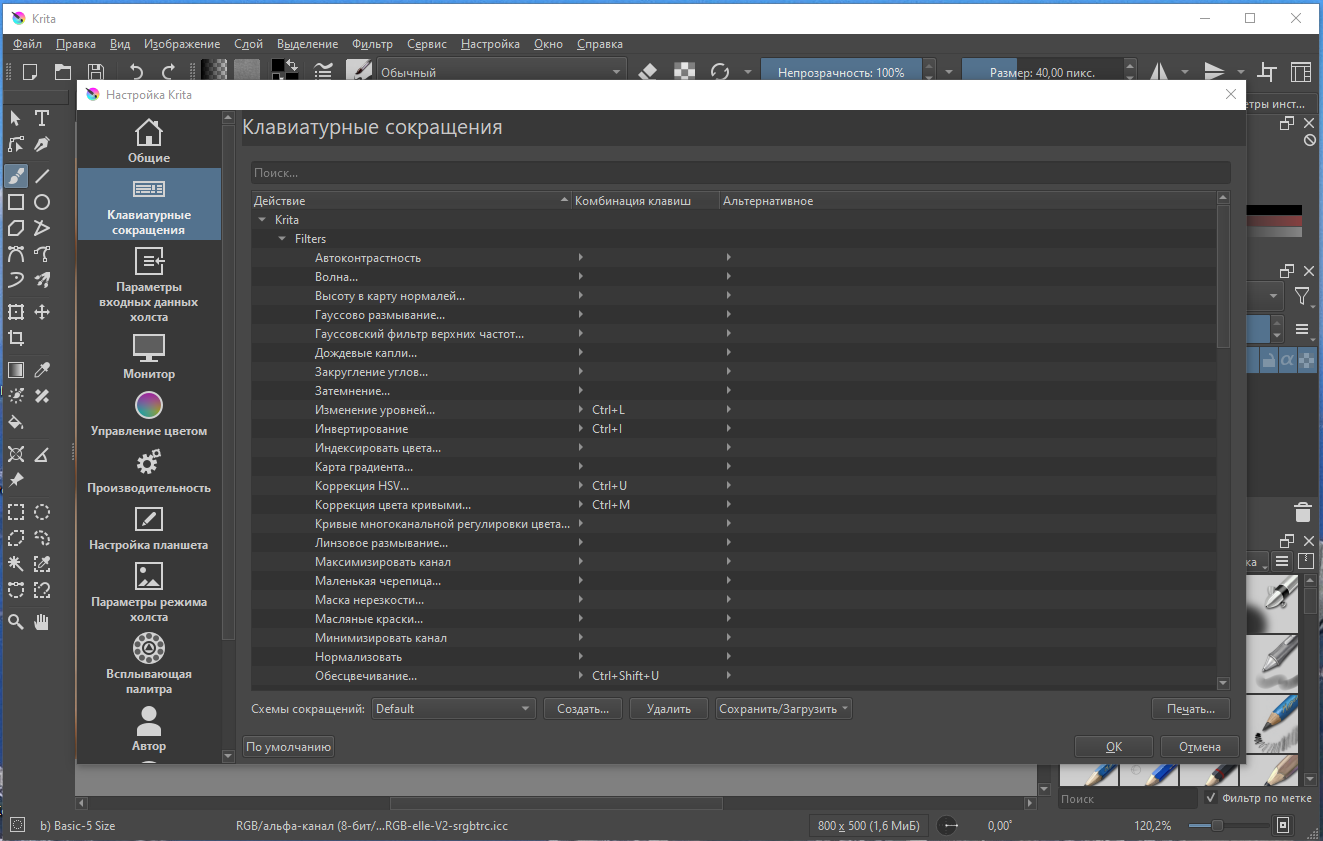
Task: Toggle preserve alpha checkerboard button in toolbar
Action: (x=684, y=72)
